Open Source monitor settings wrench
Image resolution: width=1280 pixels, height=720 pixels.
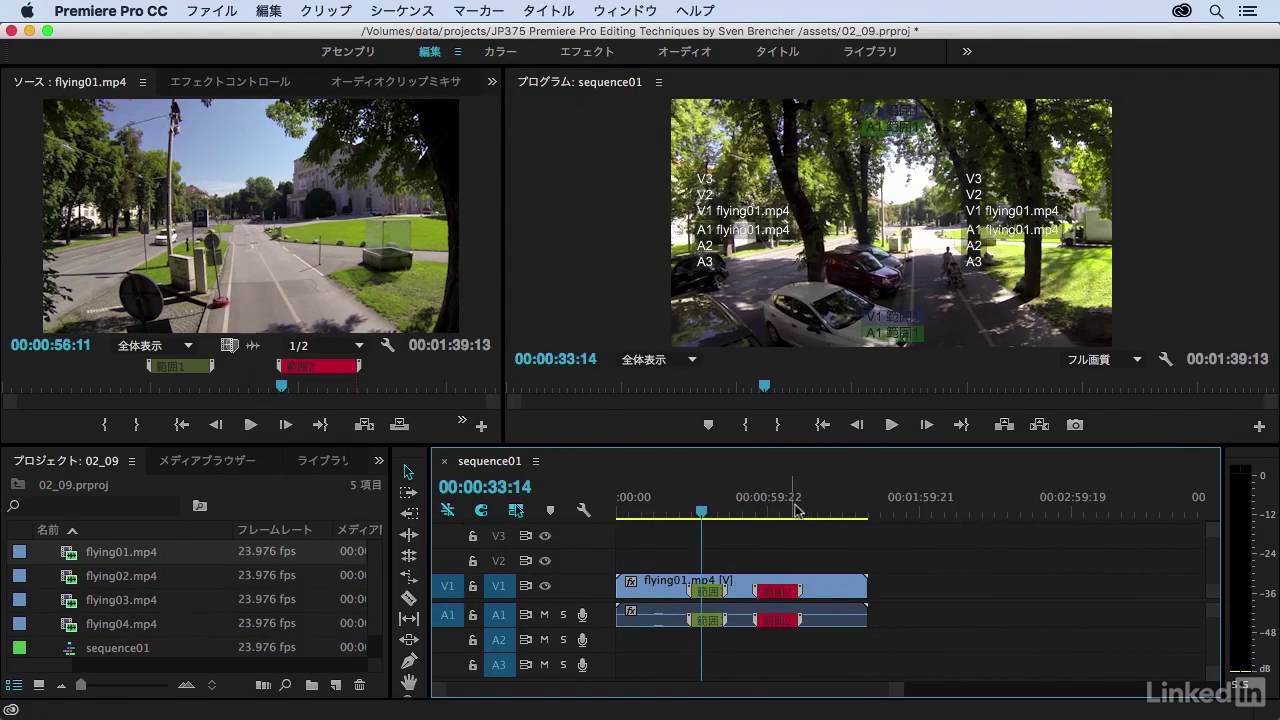pyautogui.click(x=388, y=345)
